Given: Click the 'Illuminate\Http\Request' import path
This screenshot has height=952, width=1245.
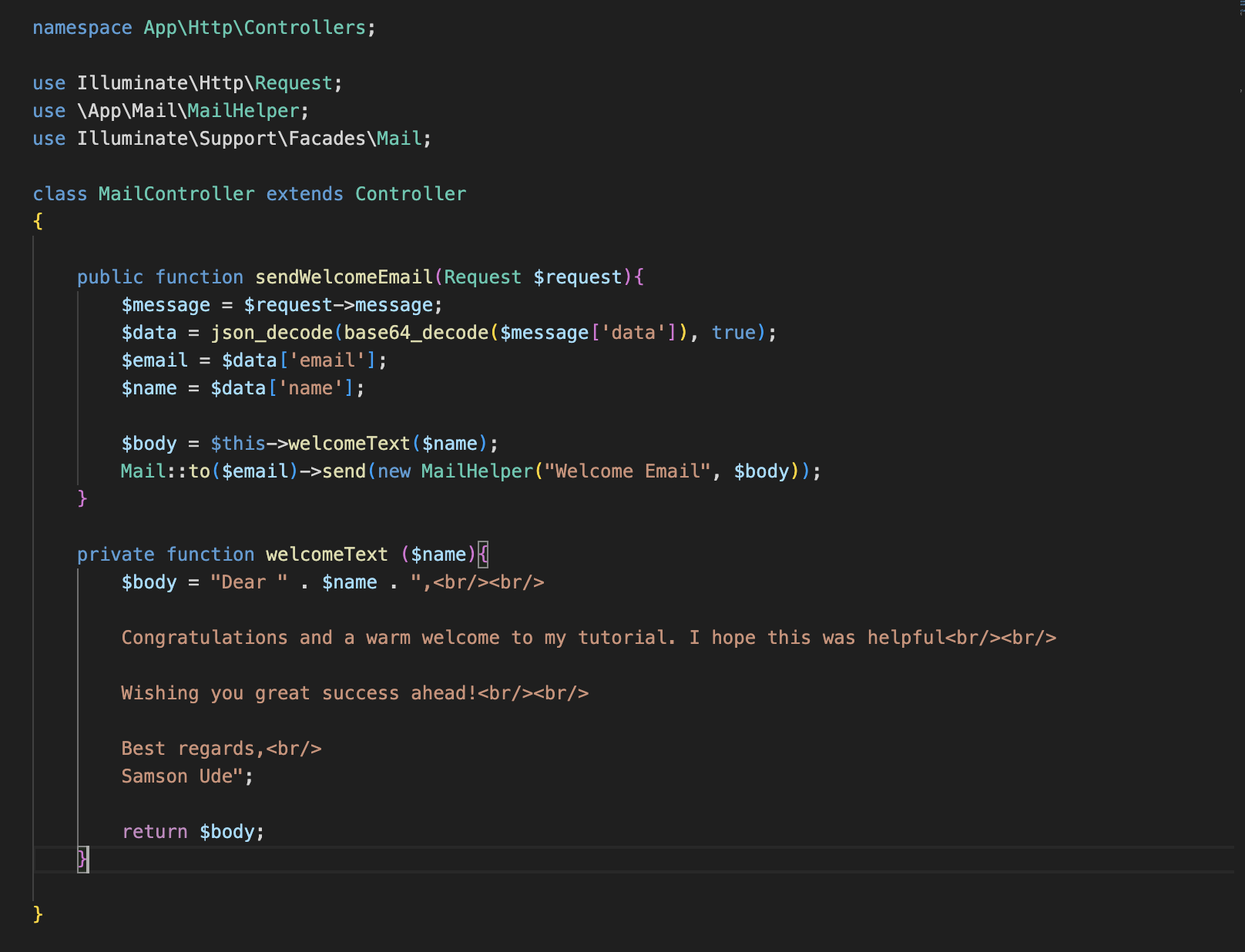Looking at the screenshot, I should pyautogui.click(x=204, y=83).
